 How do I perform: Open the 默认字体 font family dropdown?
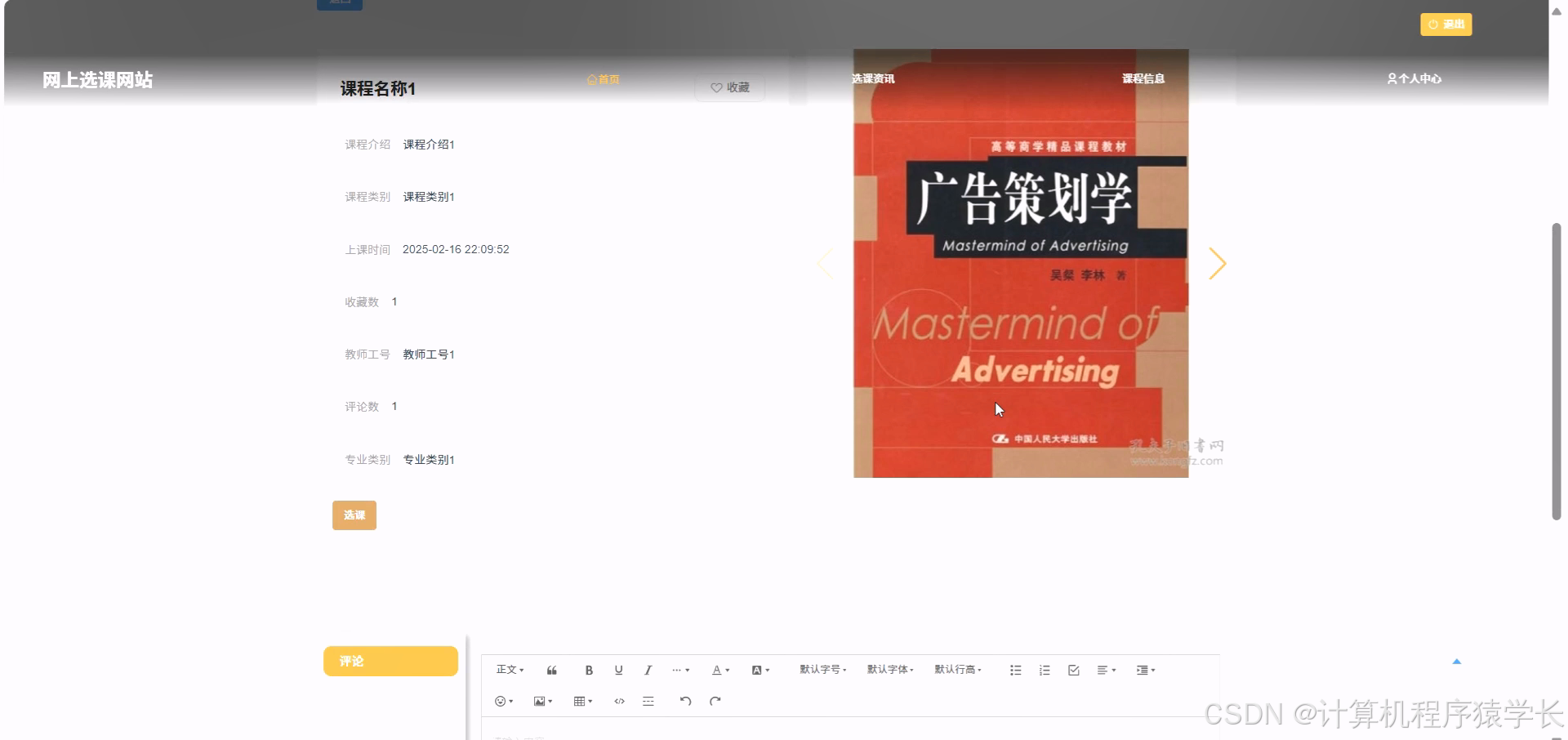click(889, 670)
